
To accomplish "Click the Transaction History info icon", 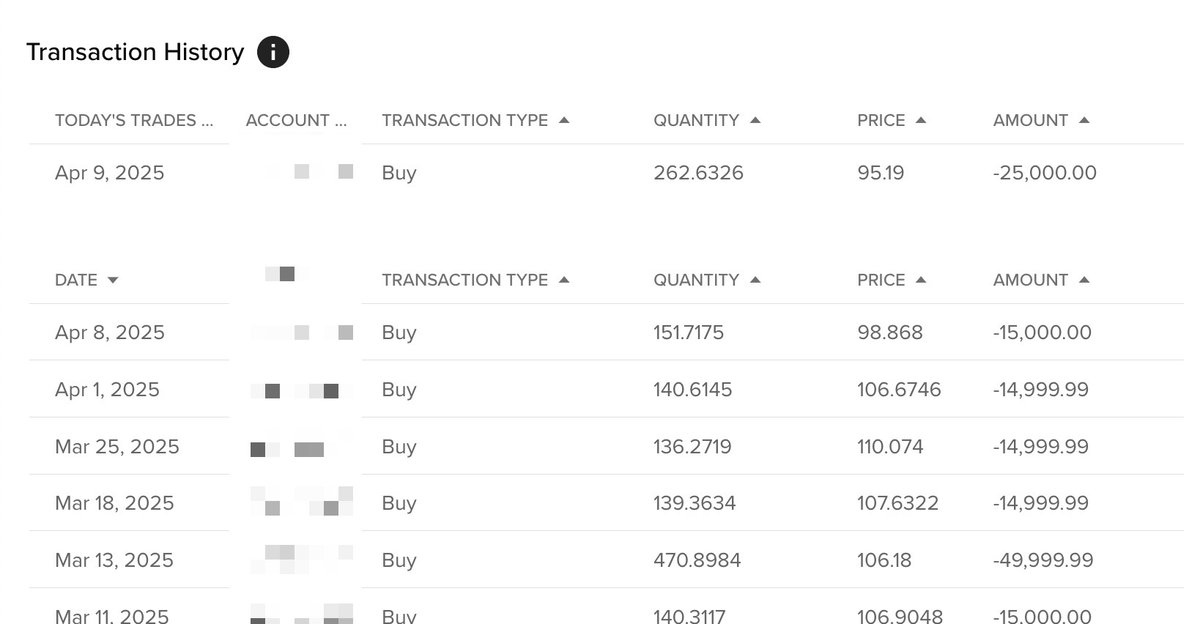I will (273, 52).
